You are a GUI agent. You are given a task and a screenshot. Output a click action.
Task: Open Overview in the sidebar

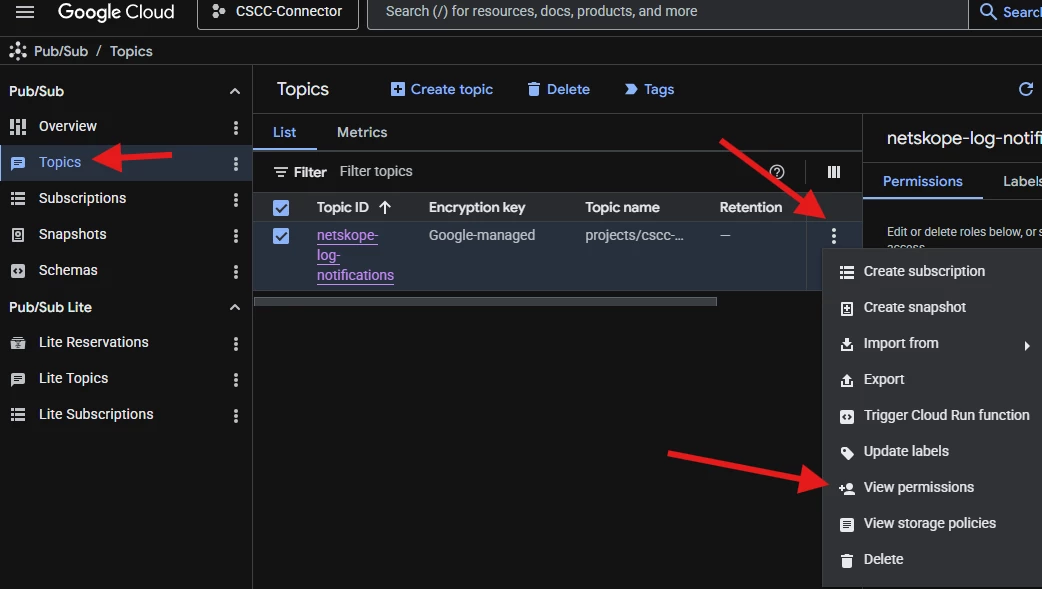point(68,126)
